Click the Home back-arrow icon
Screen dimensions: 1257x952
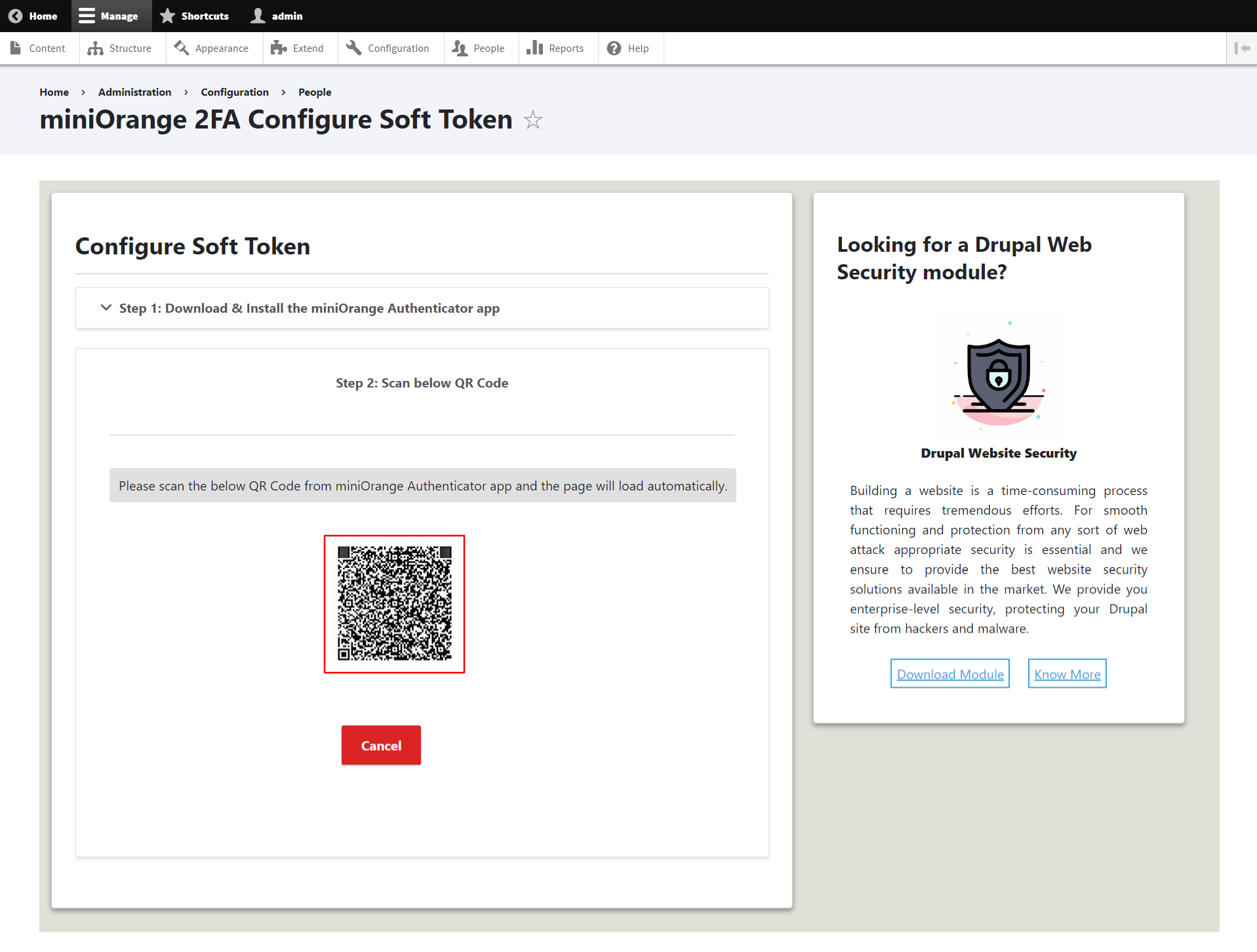(16, 16)
